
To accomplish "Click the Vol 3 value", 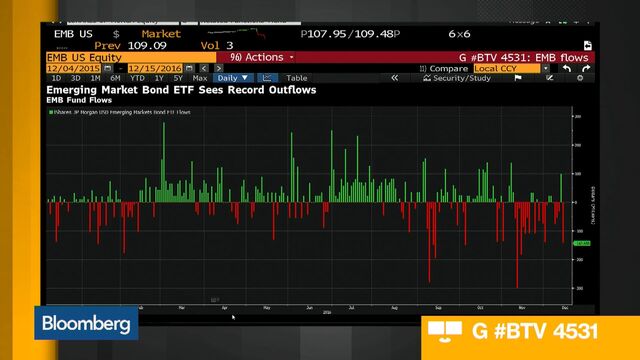I will 217,45.
